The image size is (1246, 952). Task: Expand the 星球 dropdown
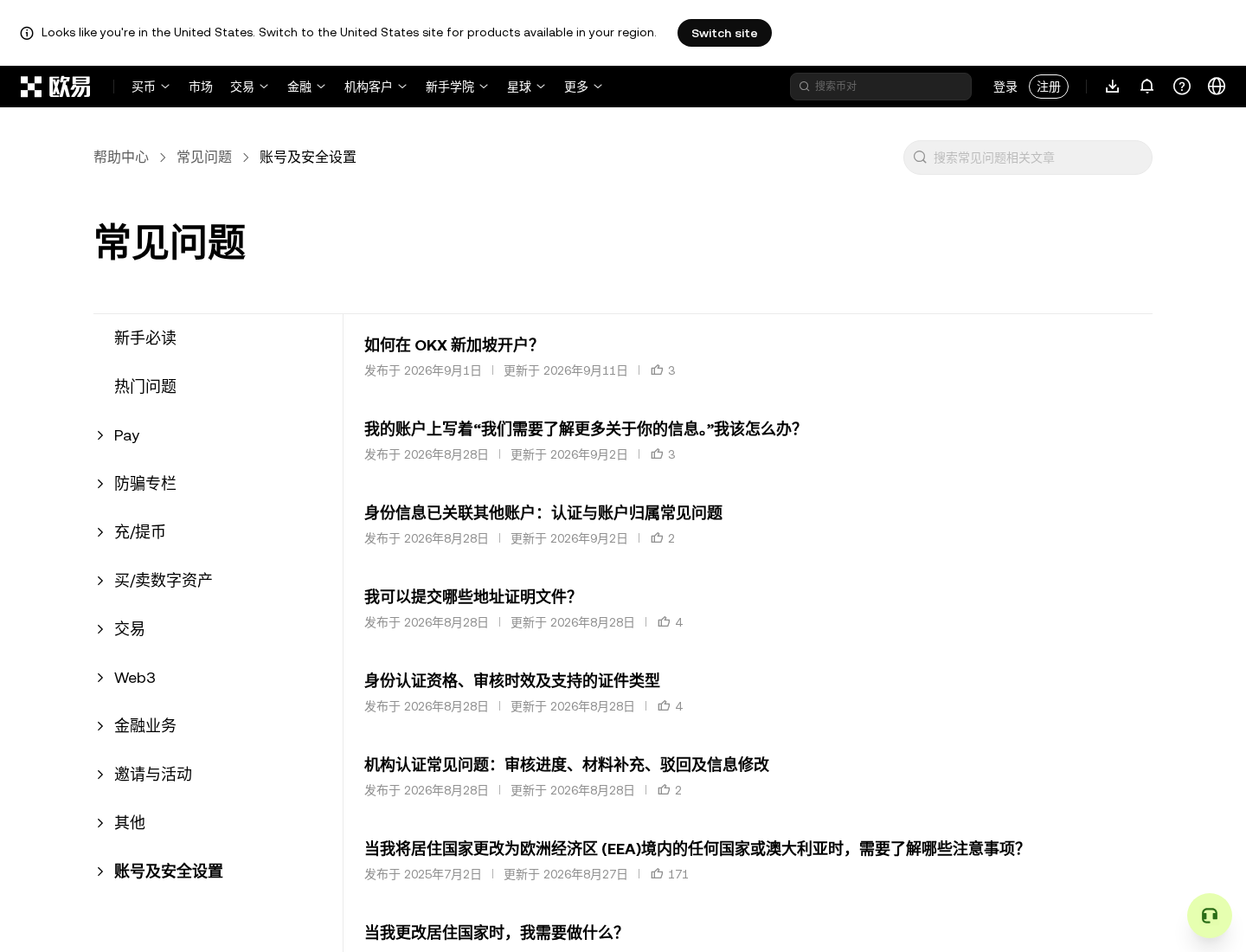point(526,87)
